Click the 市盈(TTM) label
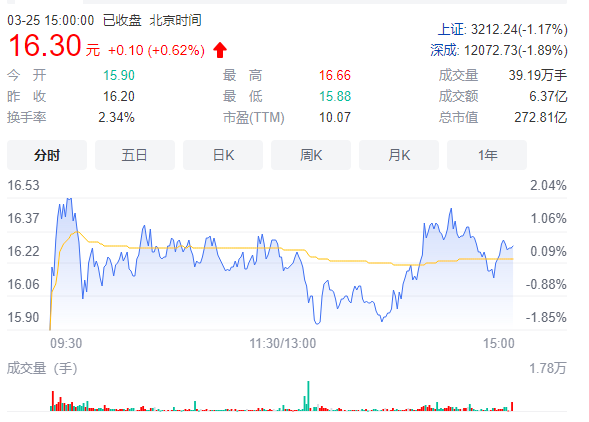 254,118
